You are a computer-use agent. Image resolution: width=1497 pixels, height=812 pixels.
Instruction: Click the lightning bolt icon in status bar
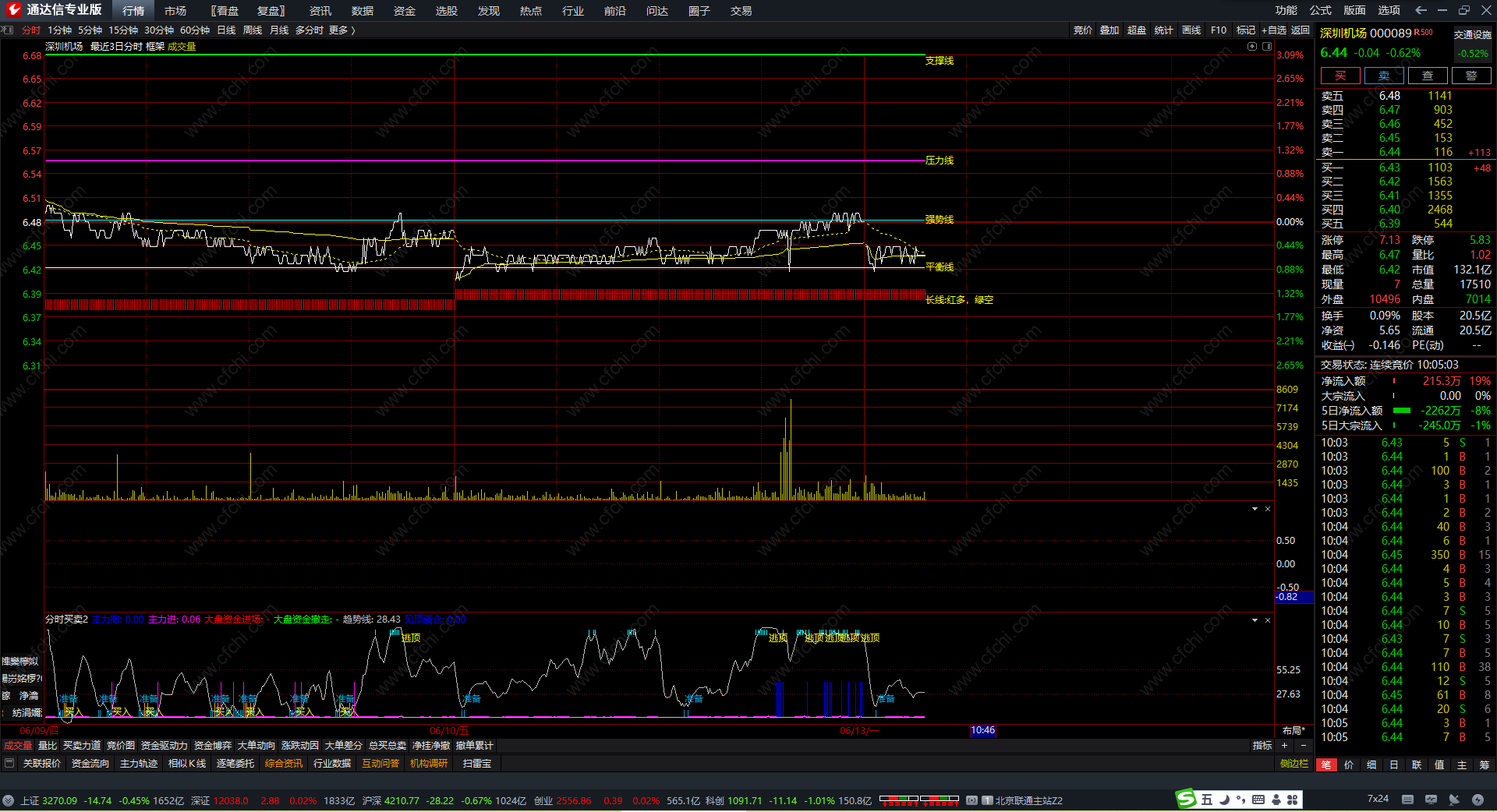coord(1478,800)
